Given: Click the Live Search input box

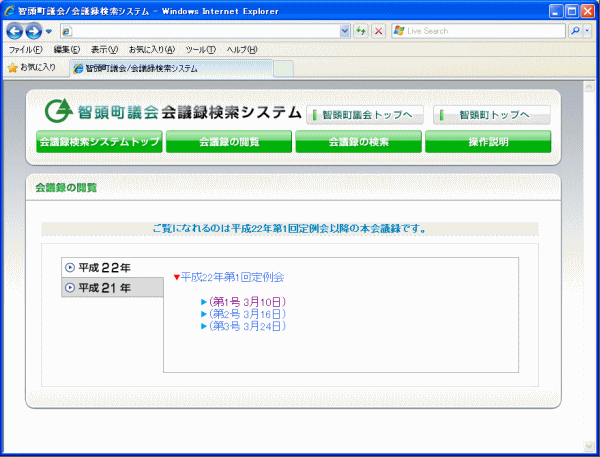Looking at the screenshot, I should (478, 31).
